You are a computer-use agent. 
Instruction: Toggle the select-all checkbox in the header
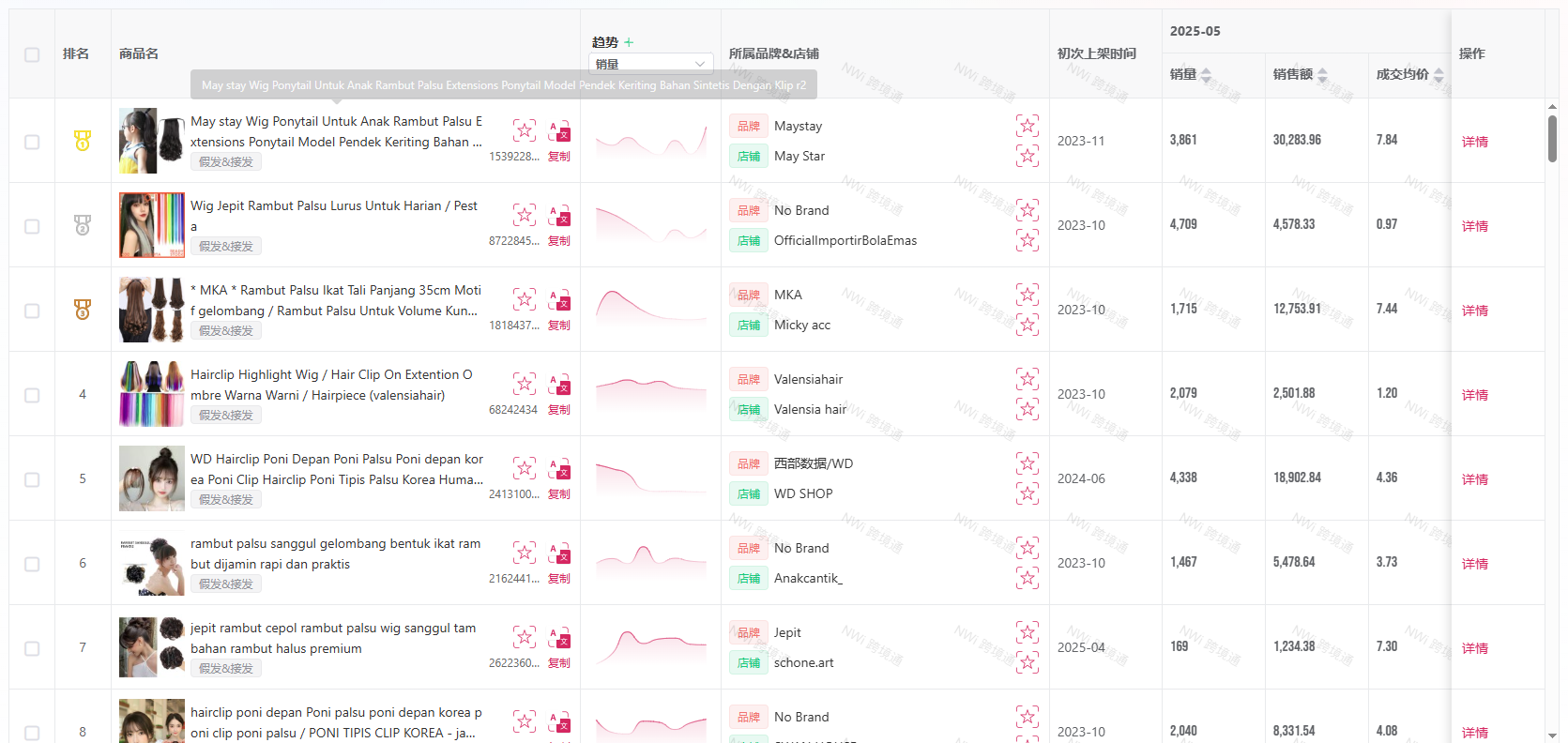[x=32, y=54]
